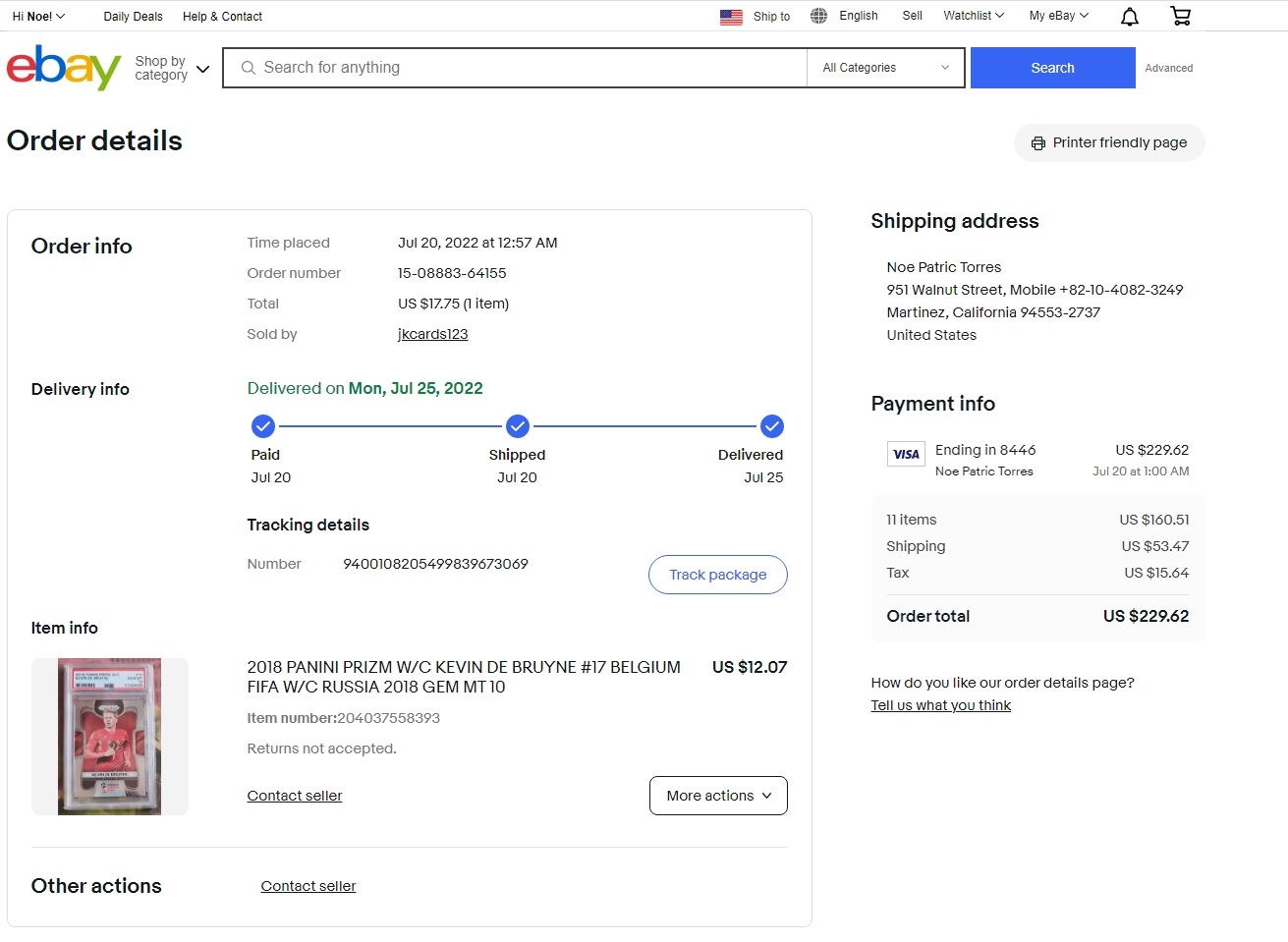Viewport: 1288px width, 942px height.
Task: Click the Order total US $229.62 value
Action: click(x=1146, y=616)
